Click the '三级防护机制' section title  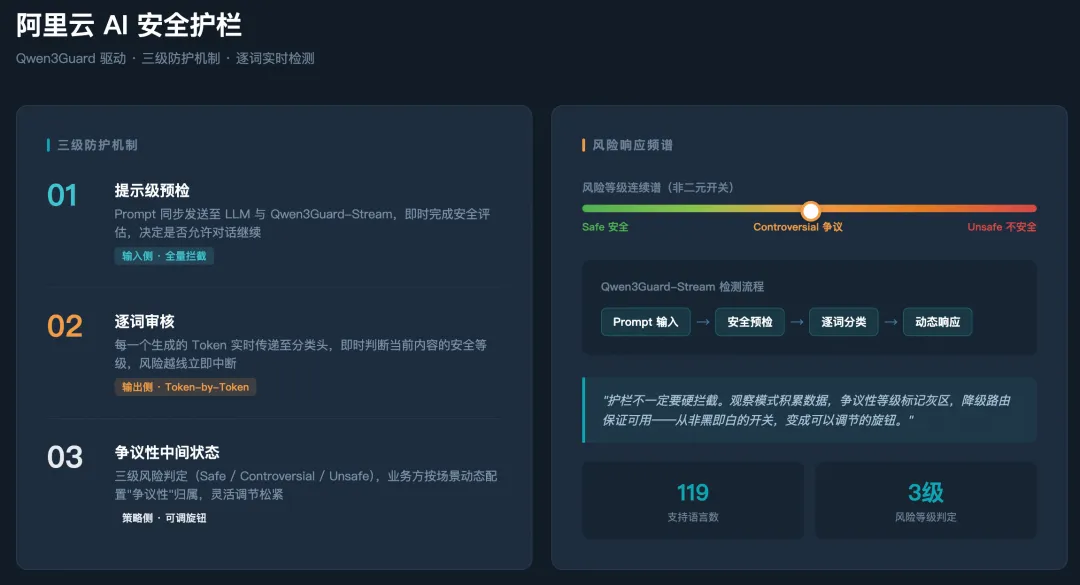tap(97, 145)
